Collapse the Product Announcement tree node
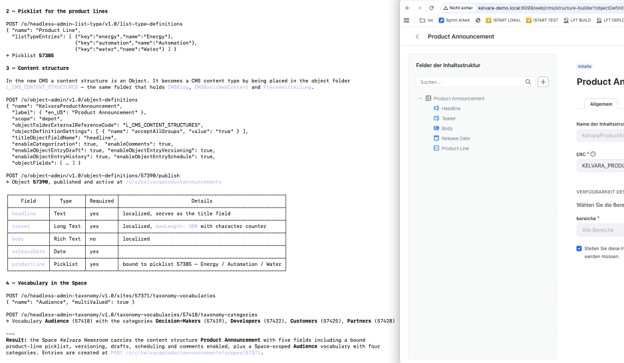This screenshot has height=363, width=624. point(420,98)
